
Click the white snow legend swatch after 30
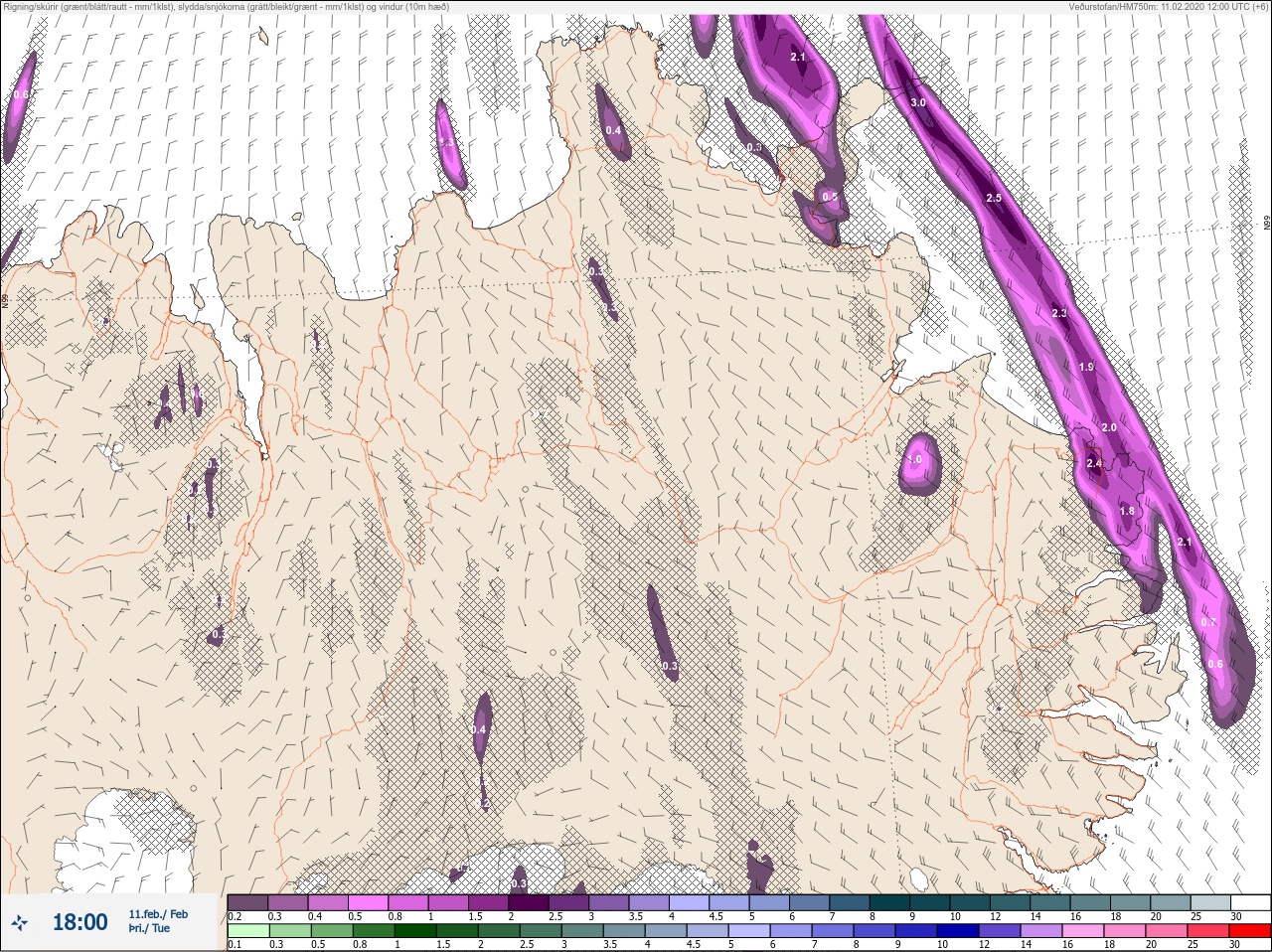pyautogui.click(x=1251, y=902)
